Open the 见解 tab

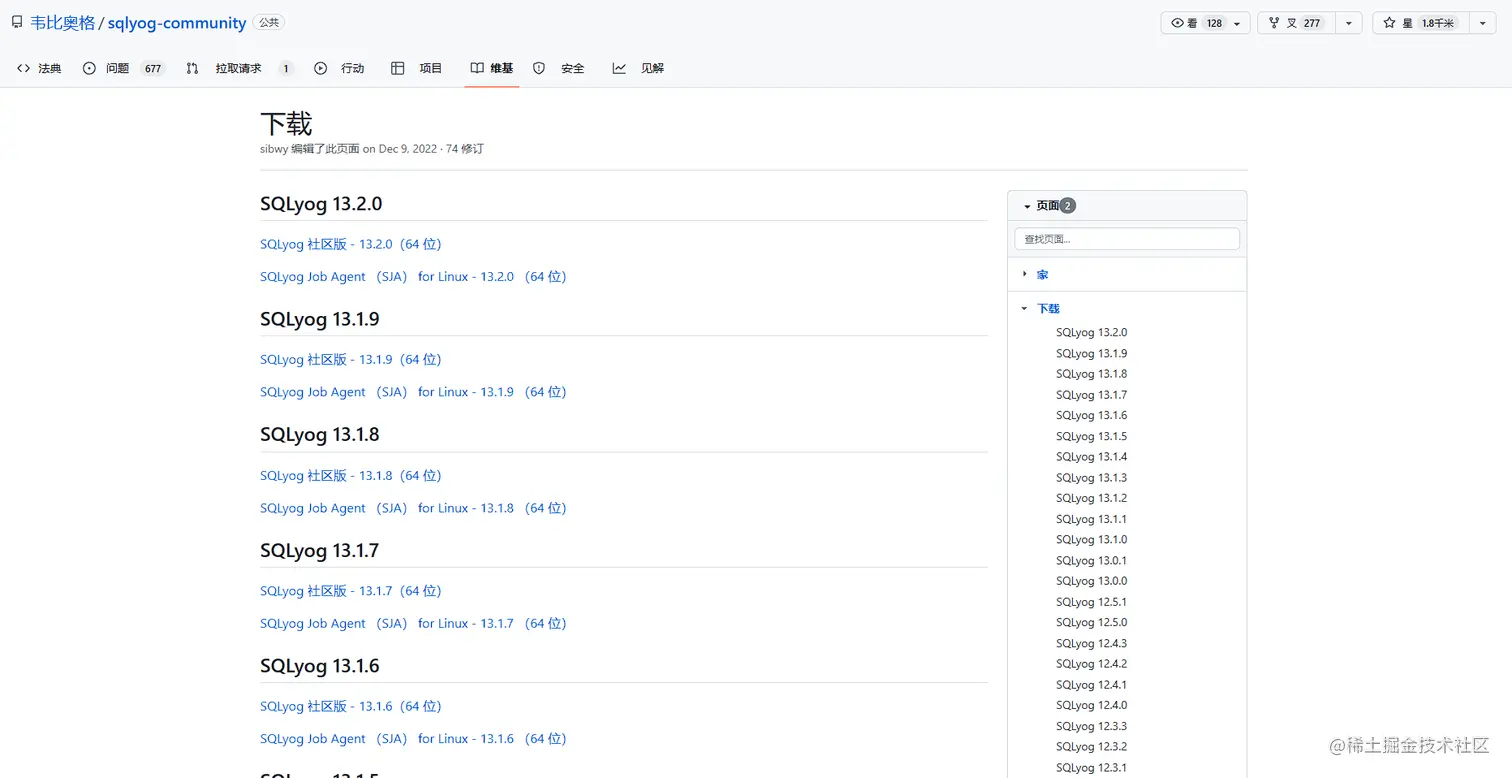(x=639, y=68)
